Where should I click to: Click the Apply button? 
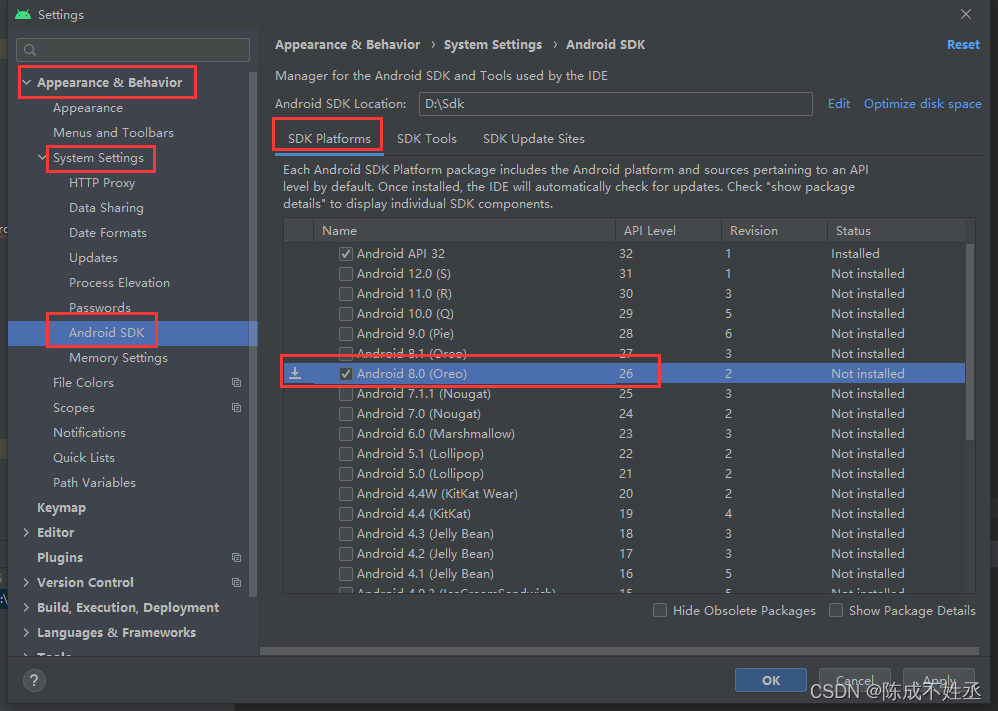click(x=939, y=680)
